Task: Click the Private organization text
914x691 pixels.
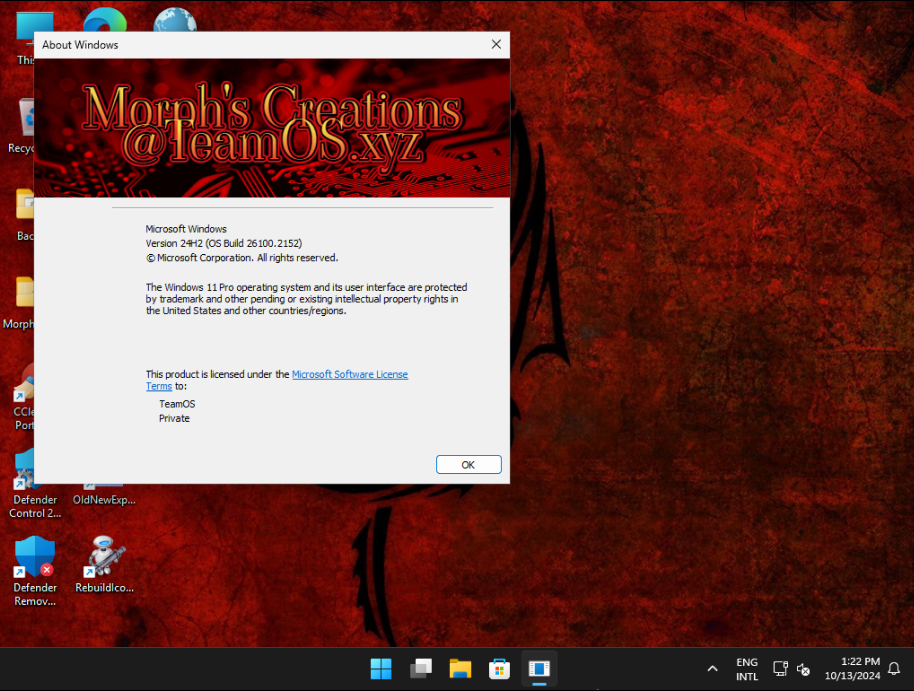Action: pos(174,418)
